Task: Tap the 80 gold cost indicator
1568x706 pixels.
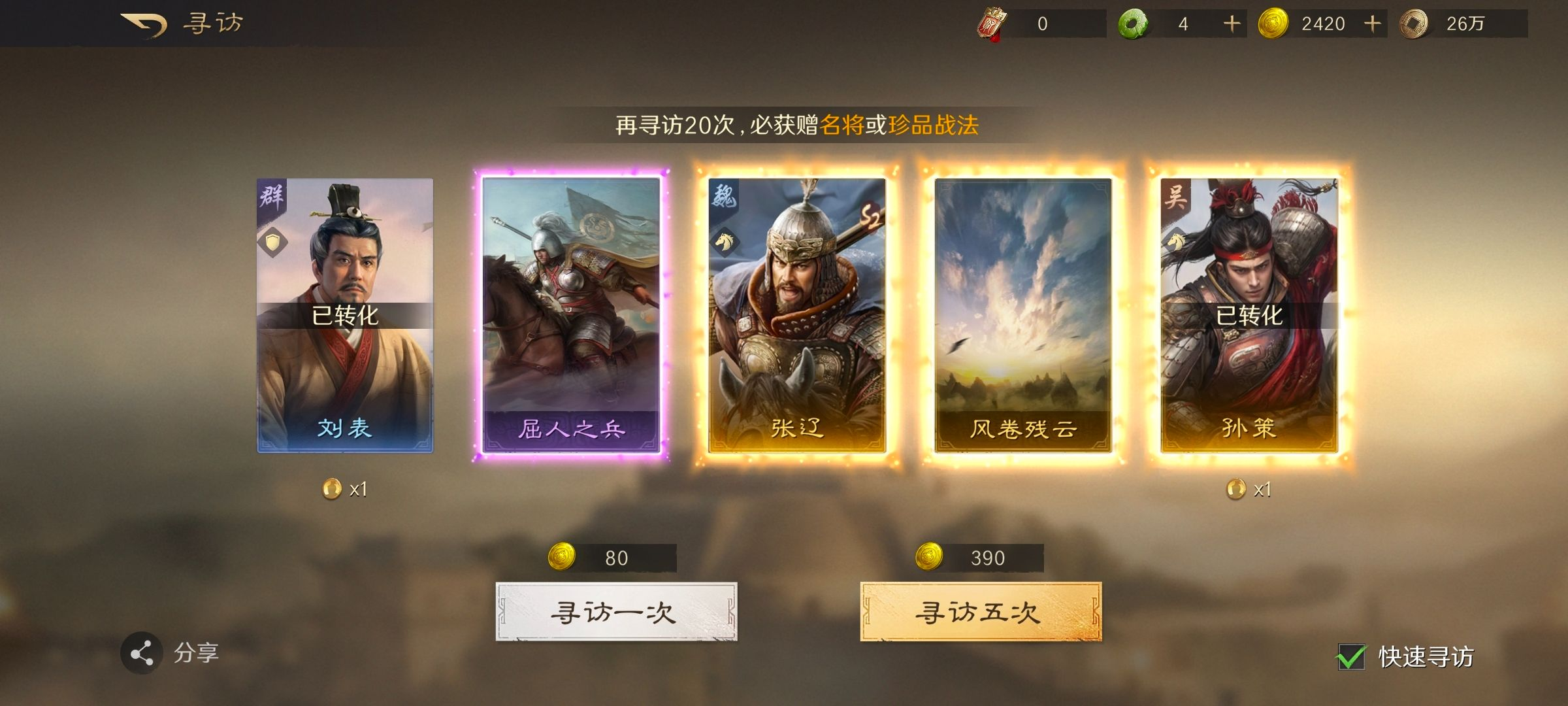Action: pyautogui.click(x=612, y=558)
